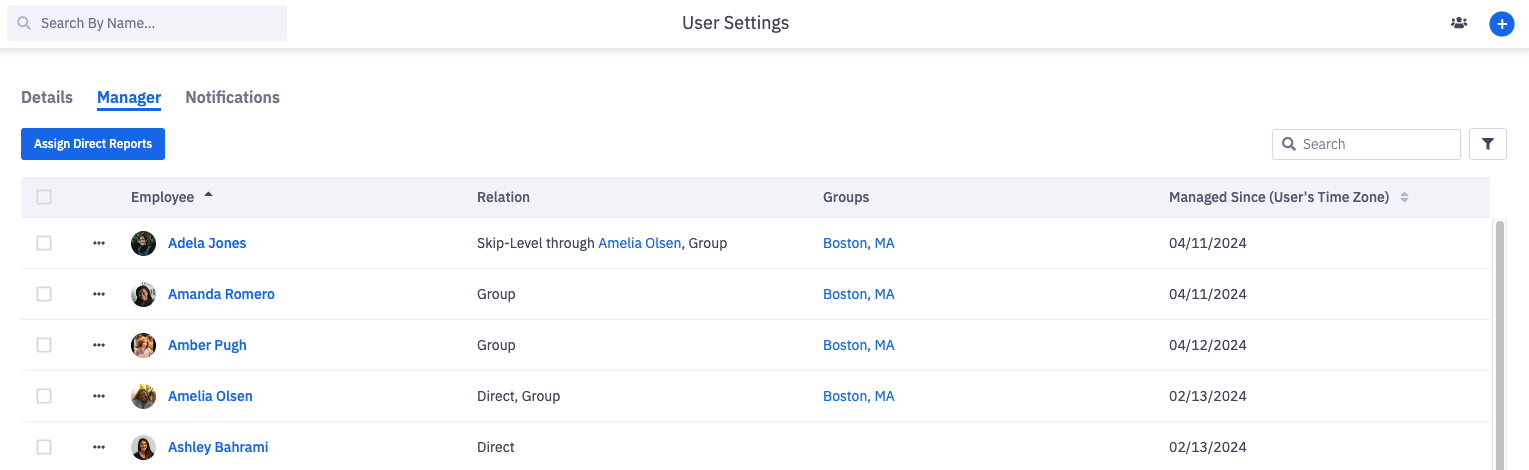The image size is (1529, 470).
Task: Open the Boston, MA group link for Amber Pugh
Action: [x=858, y=345]
